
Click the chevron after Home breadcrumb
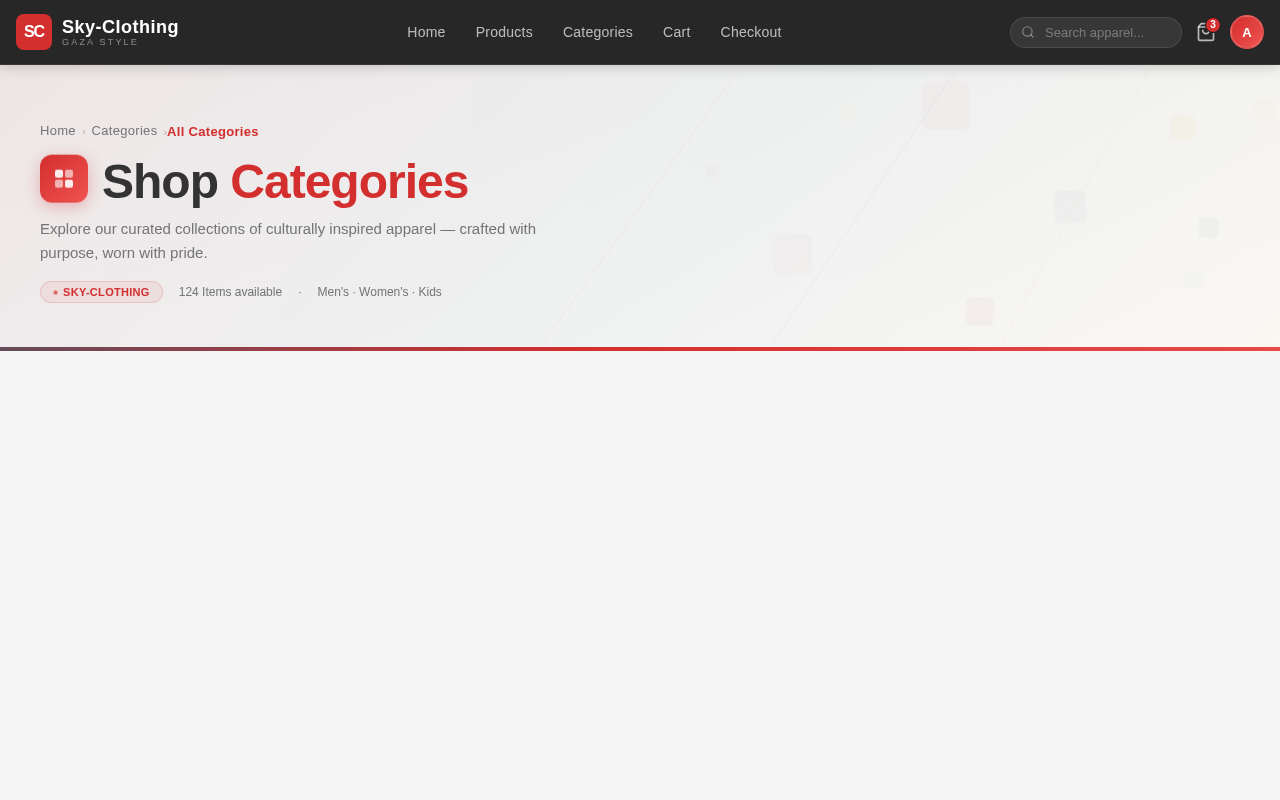click(x=83, y=130)
